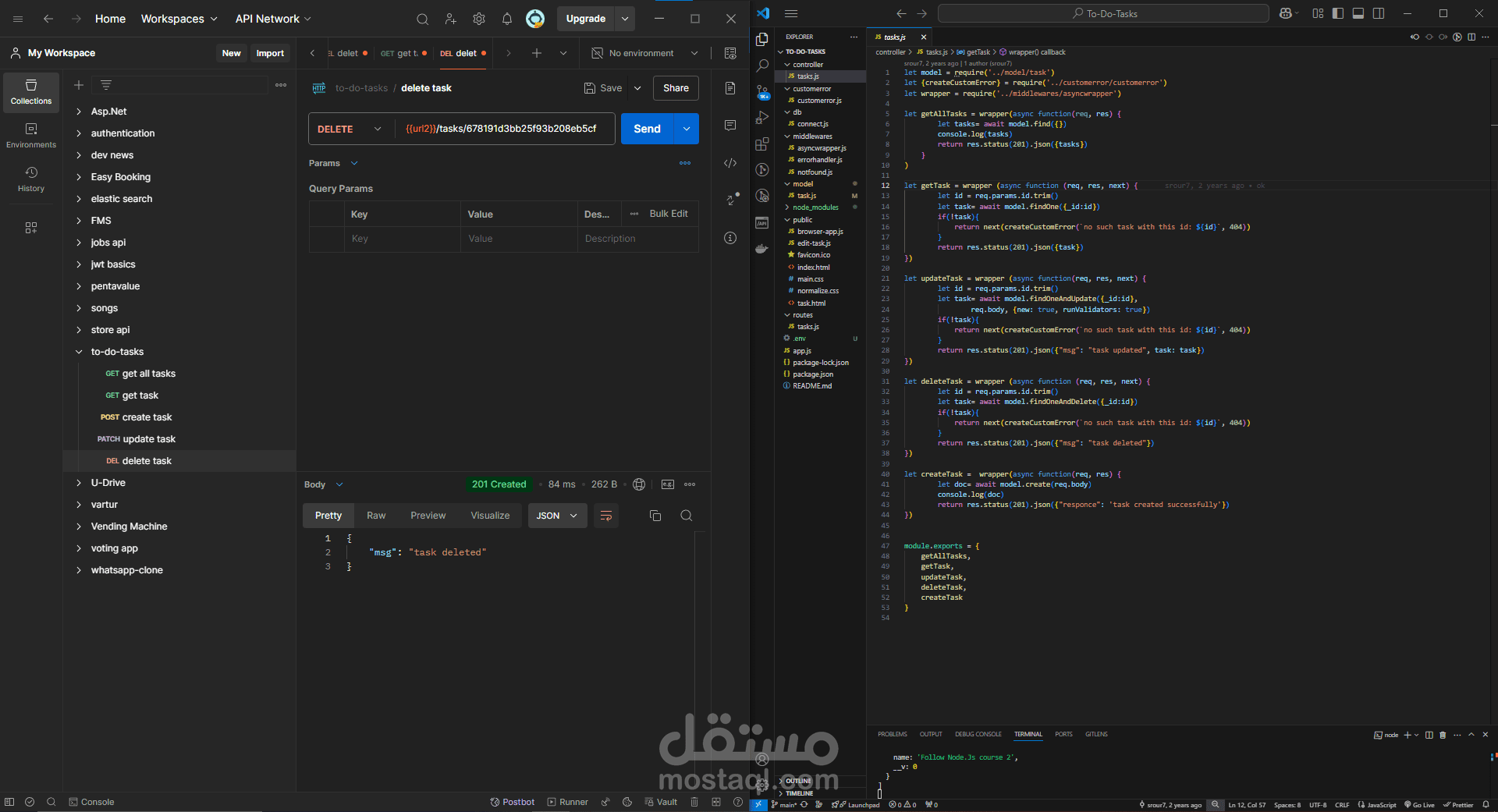Switch to the Raw response tab
Viewport: 1498px width, 812px height.
(x=376, y=516)
